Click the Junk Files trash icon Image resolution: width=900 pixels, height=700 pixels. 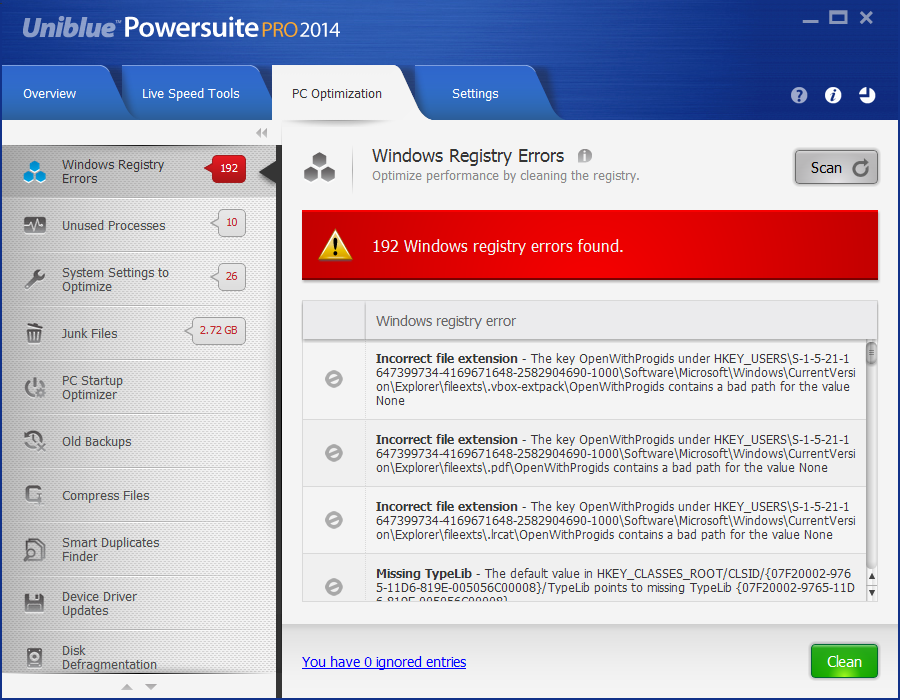pyautogui.click(x=34, y=333)
